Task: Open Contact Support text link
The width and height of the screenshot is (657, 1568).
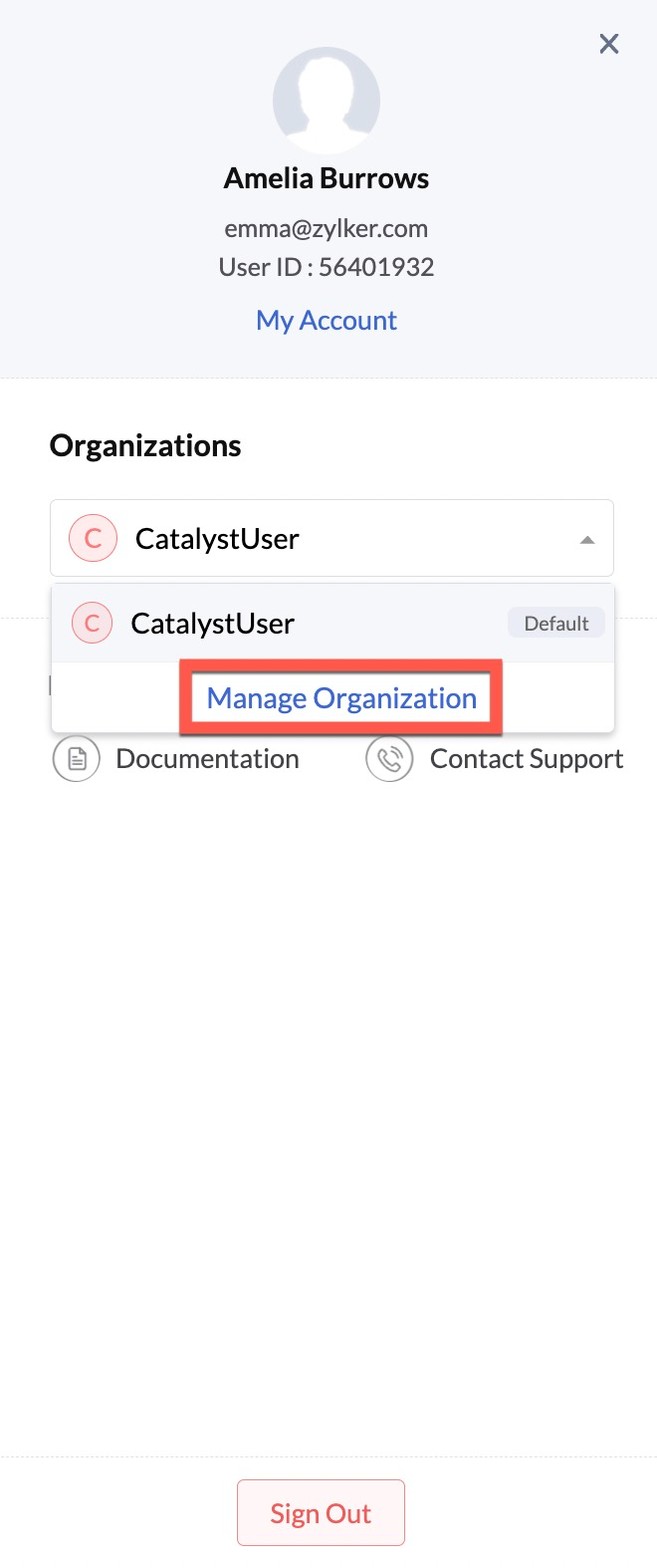Action: tap(527, 759)
